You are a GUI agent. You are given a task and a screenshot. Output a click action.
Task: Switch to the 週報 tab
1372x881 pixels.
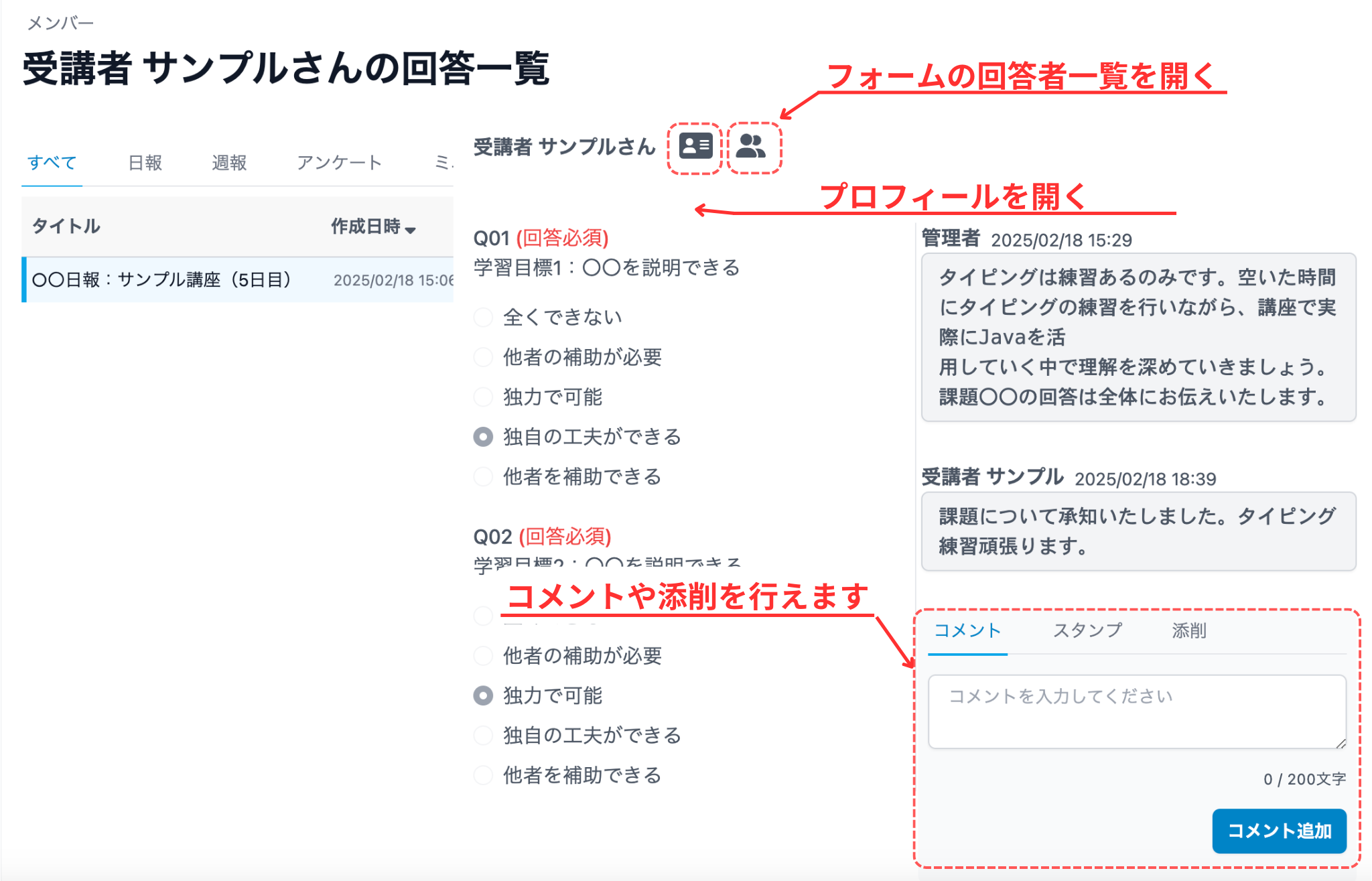[230, 162]
